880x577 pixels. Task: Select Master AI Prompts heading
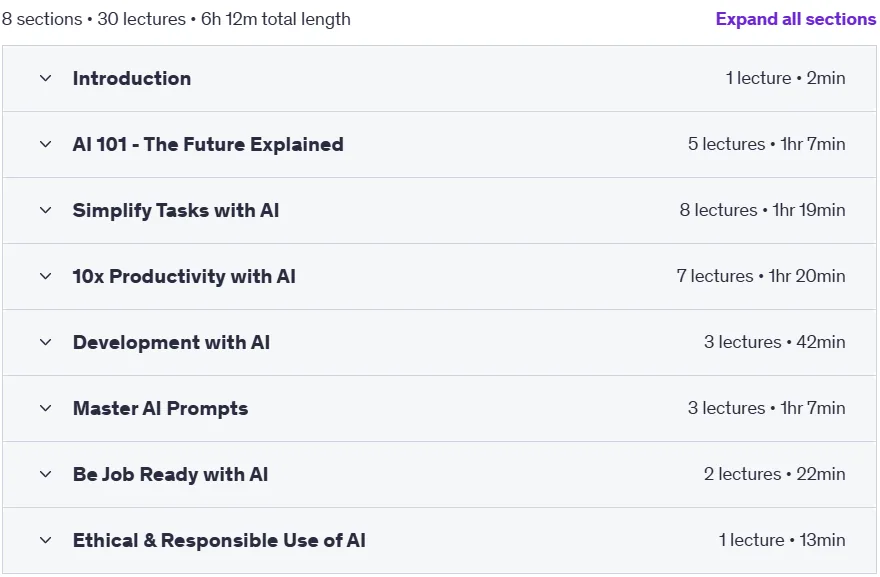click(161, 408)
